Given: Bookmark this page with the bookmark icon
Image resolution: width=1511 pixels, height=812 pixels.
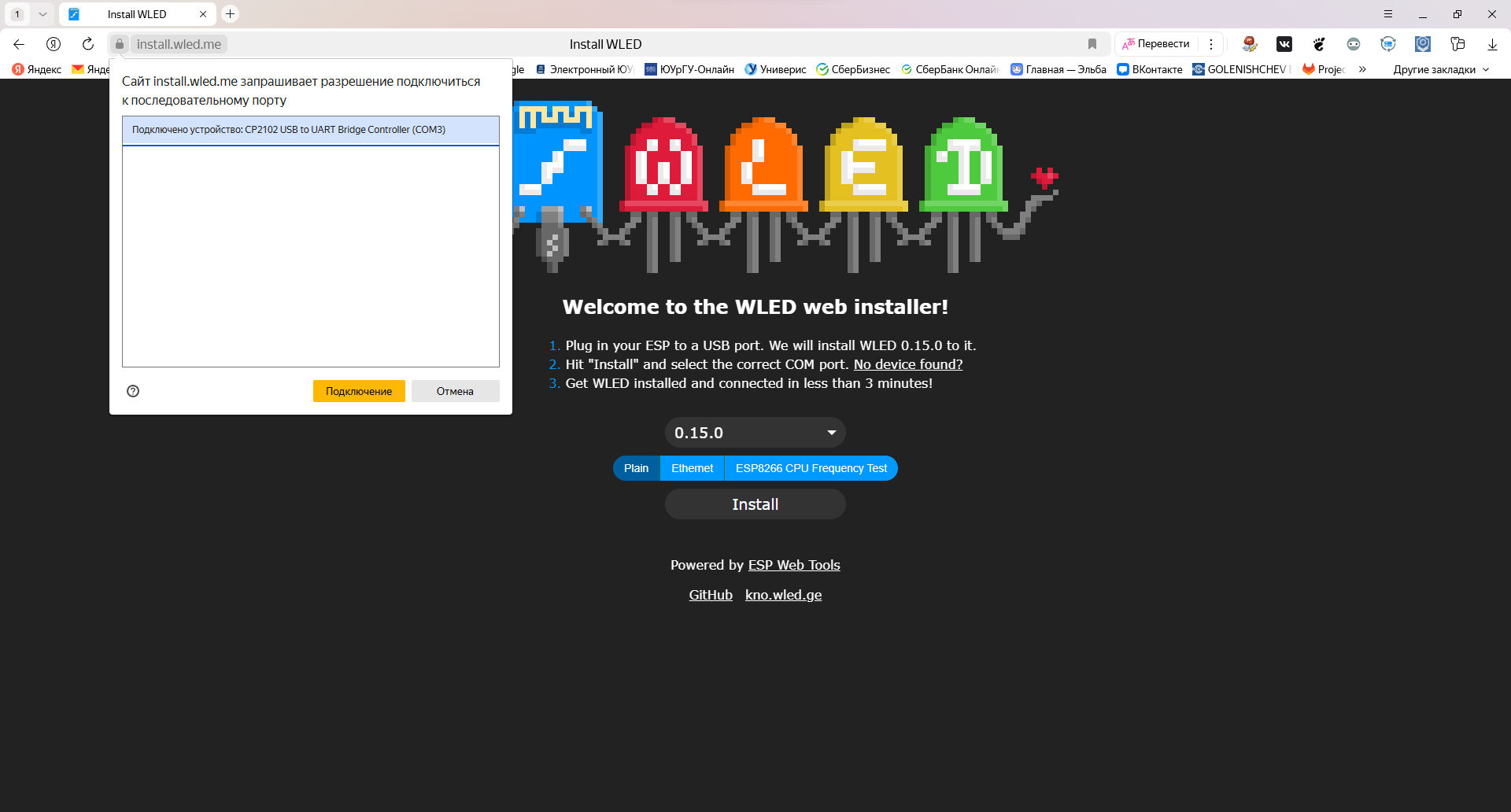Looking at the screenshot, I should click(x=1092, y=44).
